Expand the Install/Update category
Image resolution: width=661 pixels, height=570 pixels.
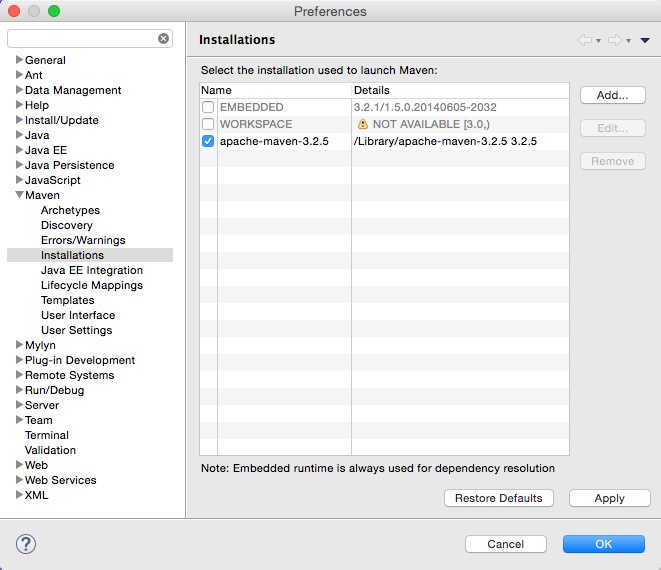19,120
